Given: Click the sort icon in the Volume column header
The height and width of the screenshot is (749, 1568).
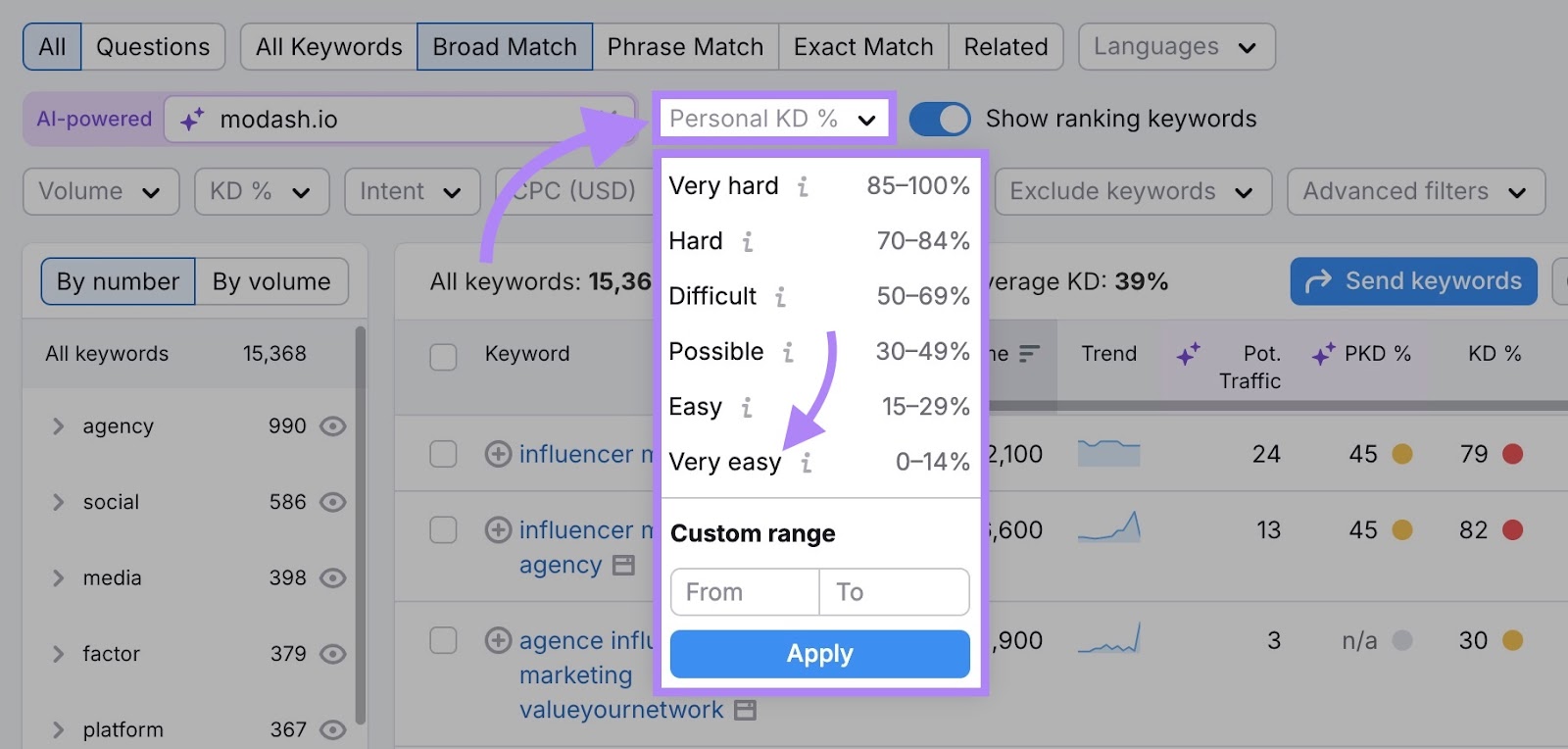Looking at the screenshot, I should pyautogui.click(x=1028, y=353).
